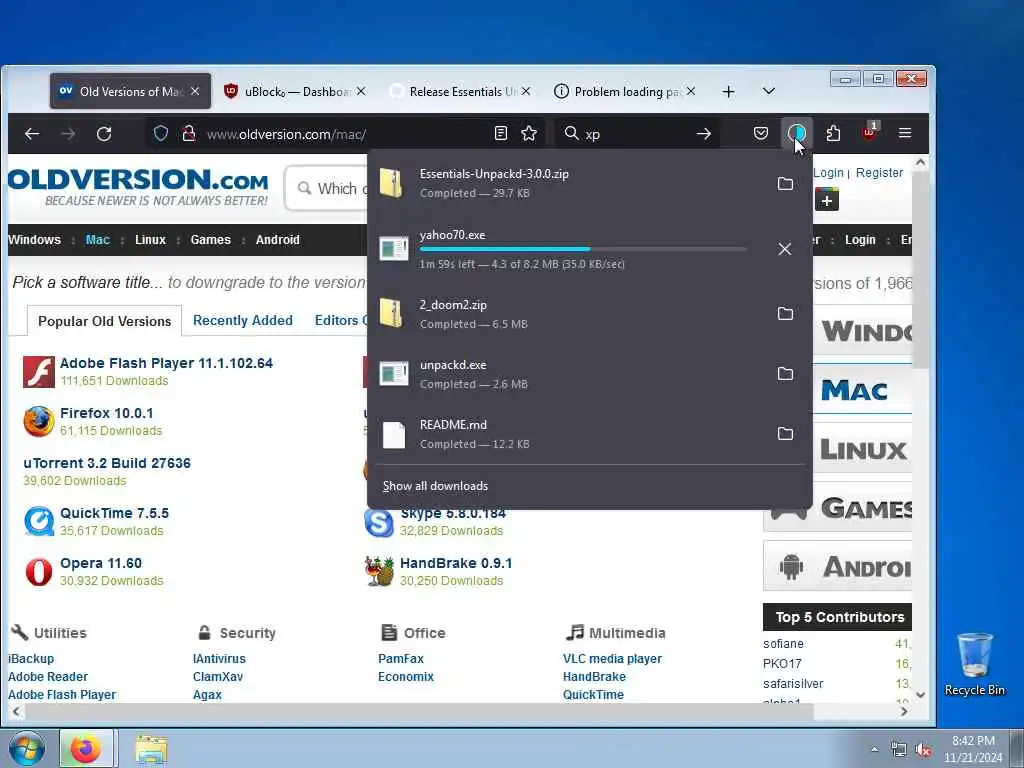Open the Mac nav menu item
Image resolution: width=1024 pixels, height=768 pixels.
(98, 240)
